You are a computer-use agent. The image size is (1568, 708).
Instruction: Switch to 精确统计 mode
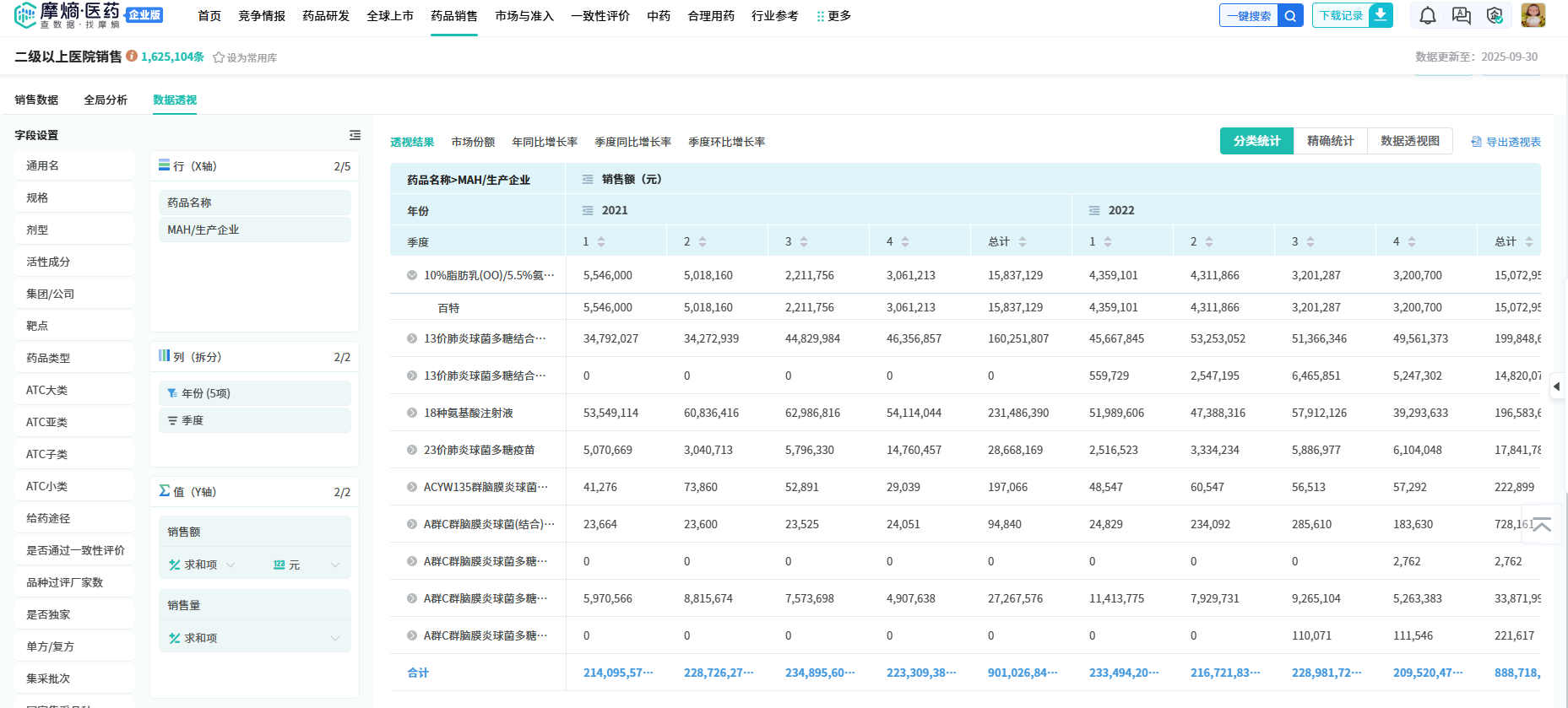1330,141
